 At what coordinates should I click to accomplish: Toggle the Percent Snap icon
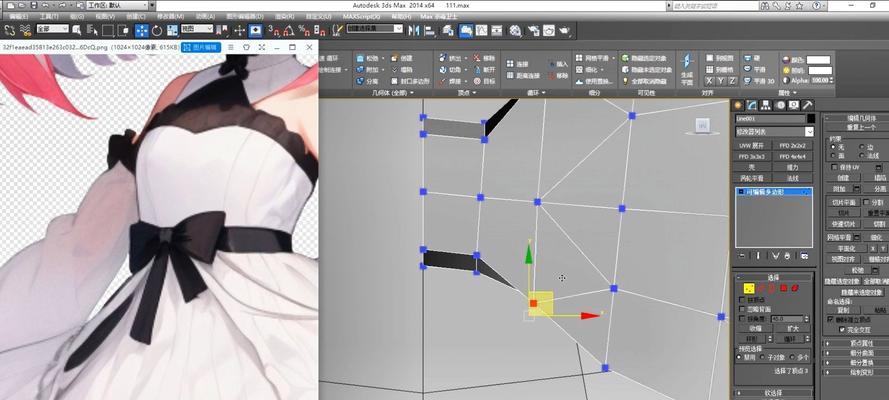[x=304, y=30]
